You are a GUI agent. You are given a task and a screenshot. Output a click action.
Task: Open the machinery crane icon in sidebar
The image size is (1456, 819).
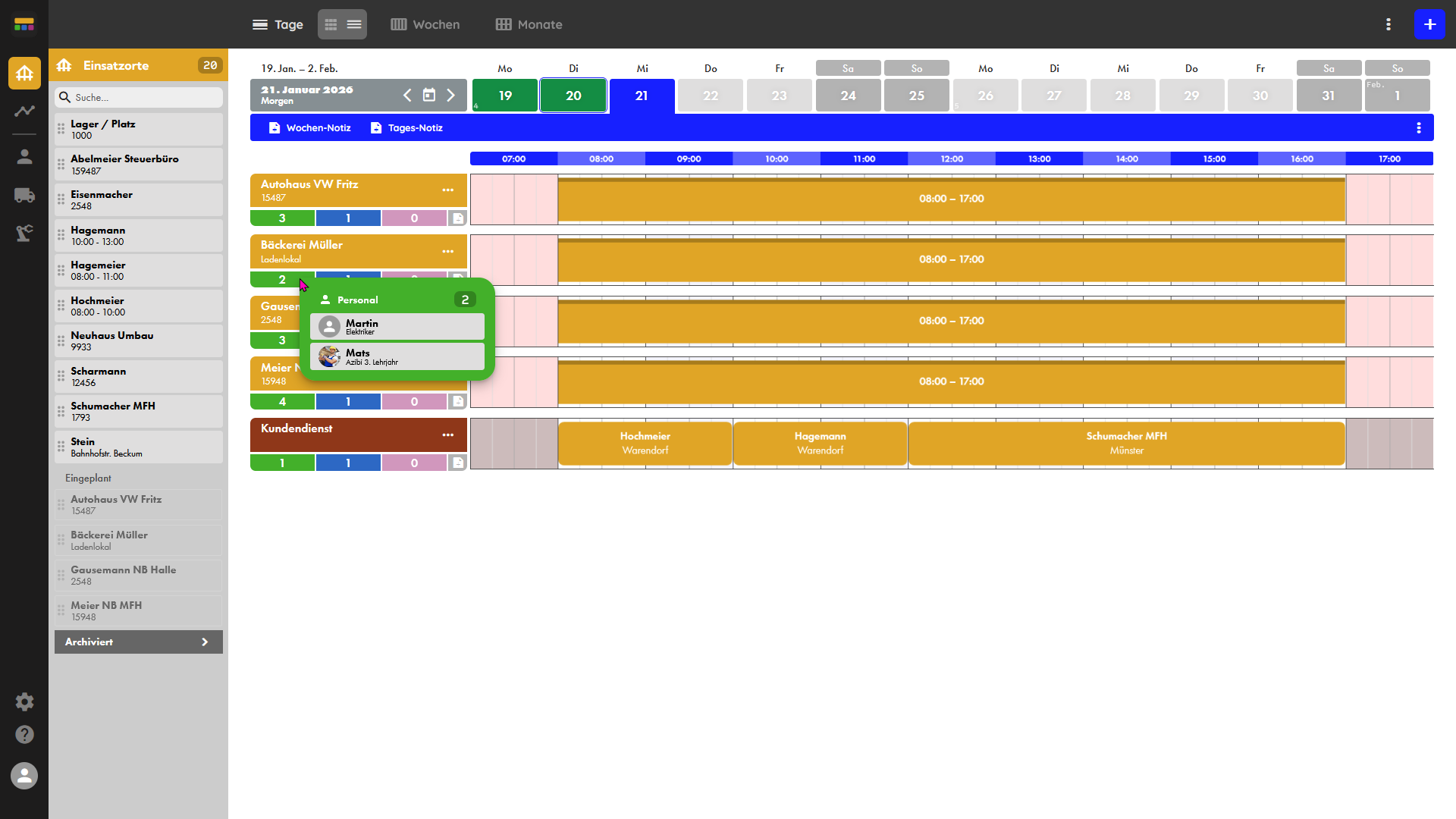tap(24, 233)
